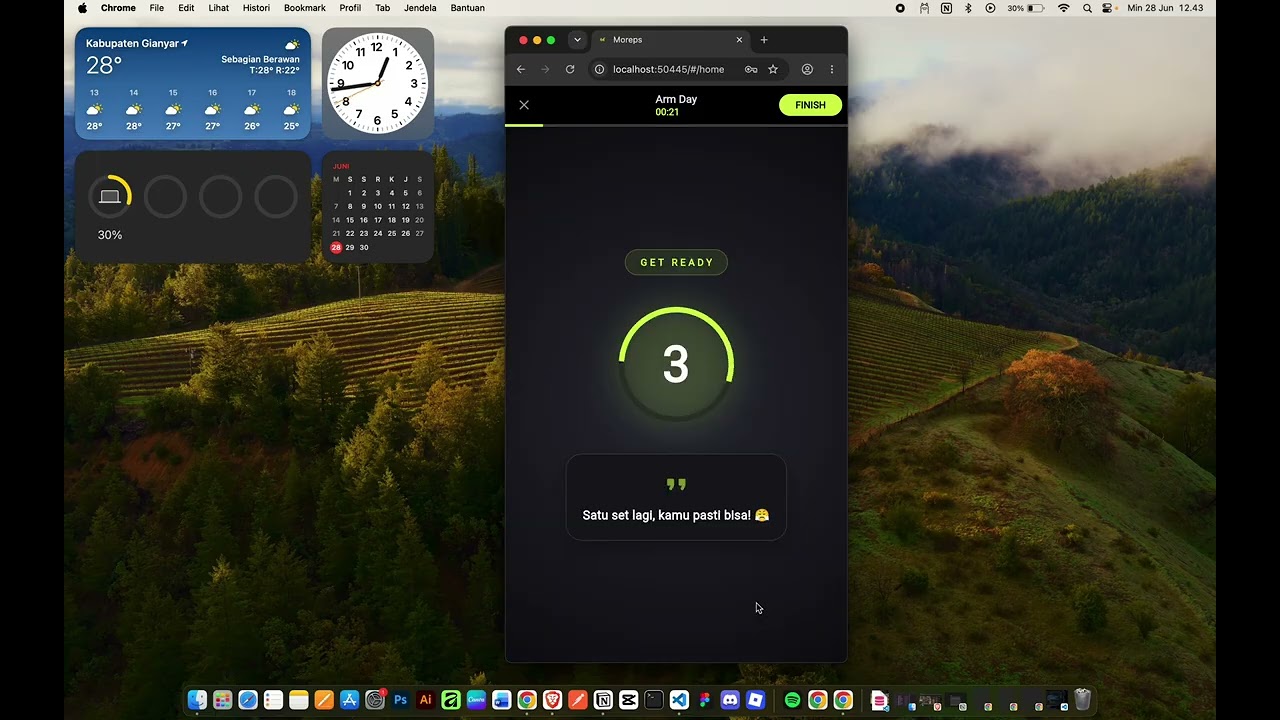Click day 28 in the calendar widget

[x=336, y=247]
